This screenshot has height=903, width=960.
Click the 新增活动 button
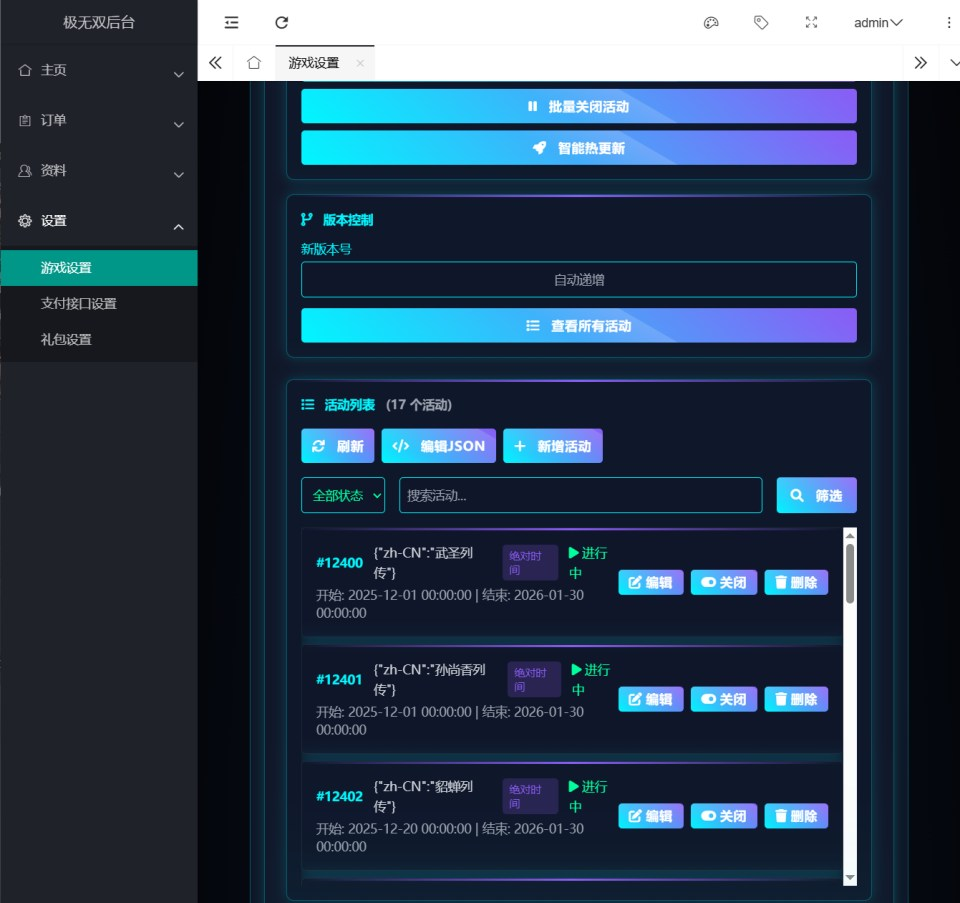pyautogui.click(x=552, y=446)
